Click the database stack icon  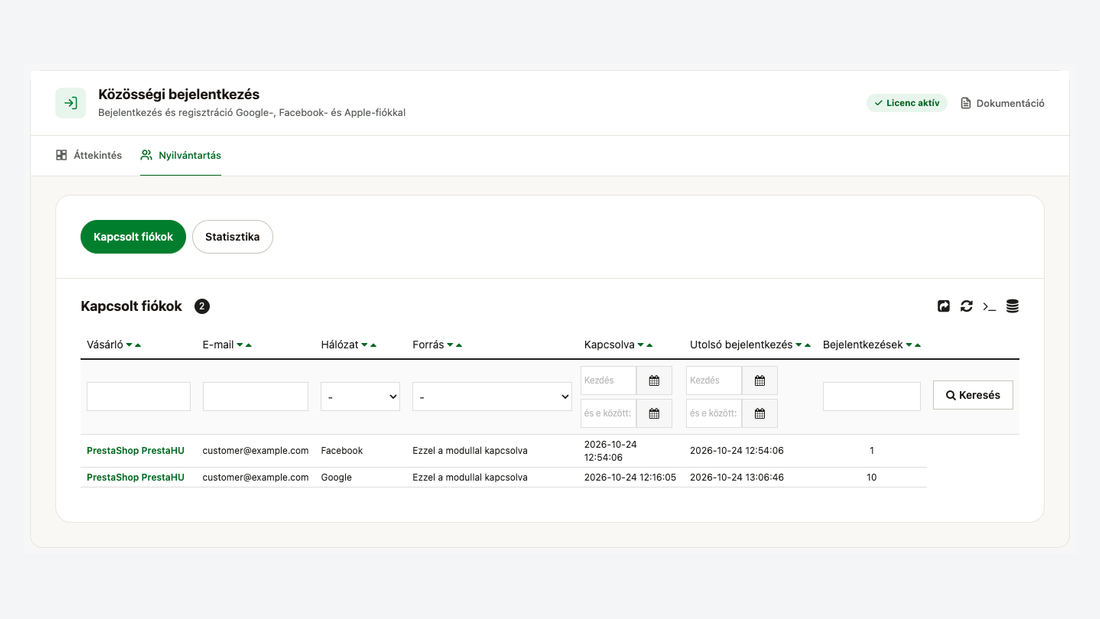[1012, 306]
